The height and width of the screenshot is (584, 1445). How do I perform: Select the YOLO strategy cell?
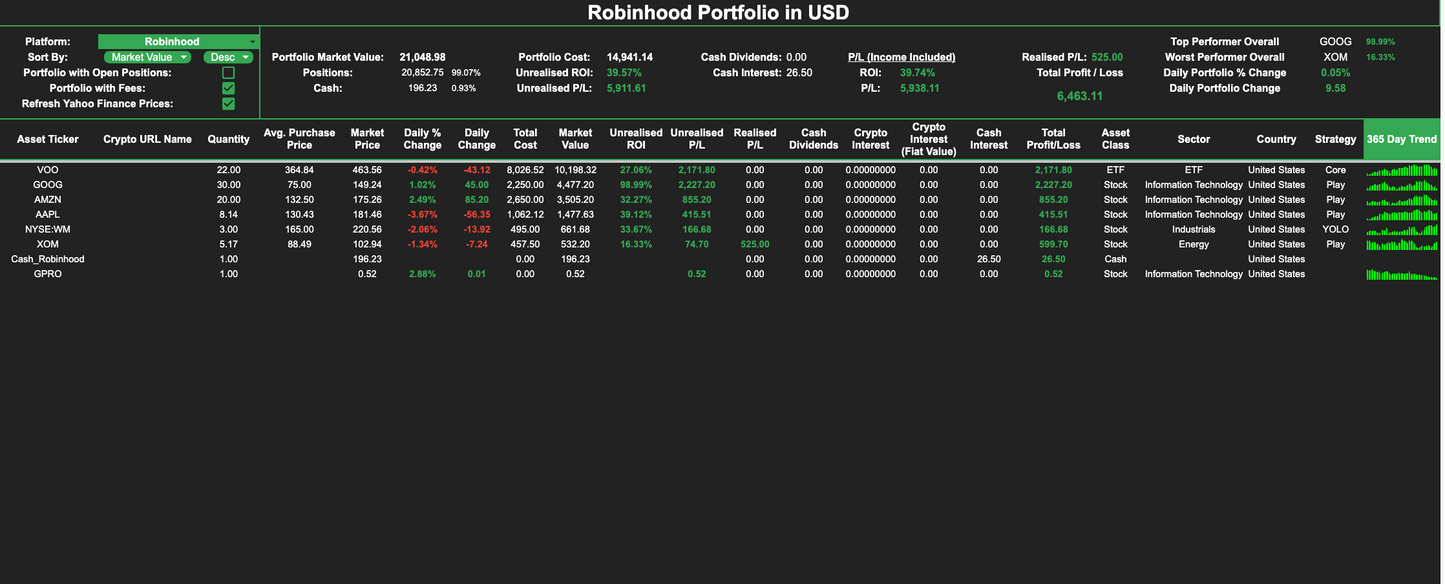click(x=1336, y=229)
